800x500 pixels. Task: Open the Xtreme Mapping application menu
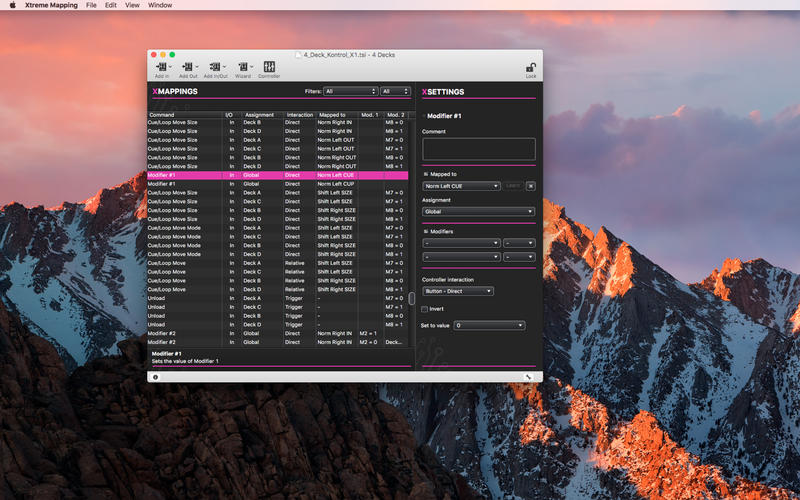(x=52, y=5)
